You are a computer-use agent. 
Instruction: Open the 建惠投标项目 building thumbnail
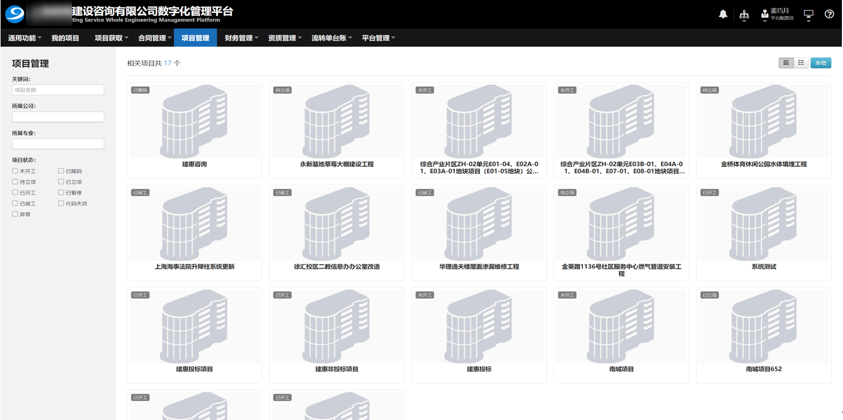click(194, 326)
